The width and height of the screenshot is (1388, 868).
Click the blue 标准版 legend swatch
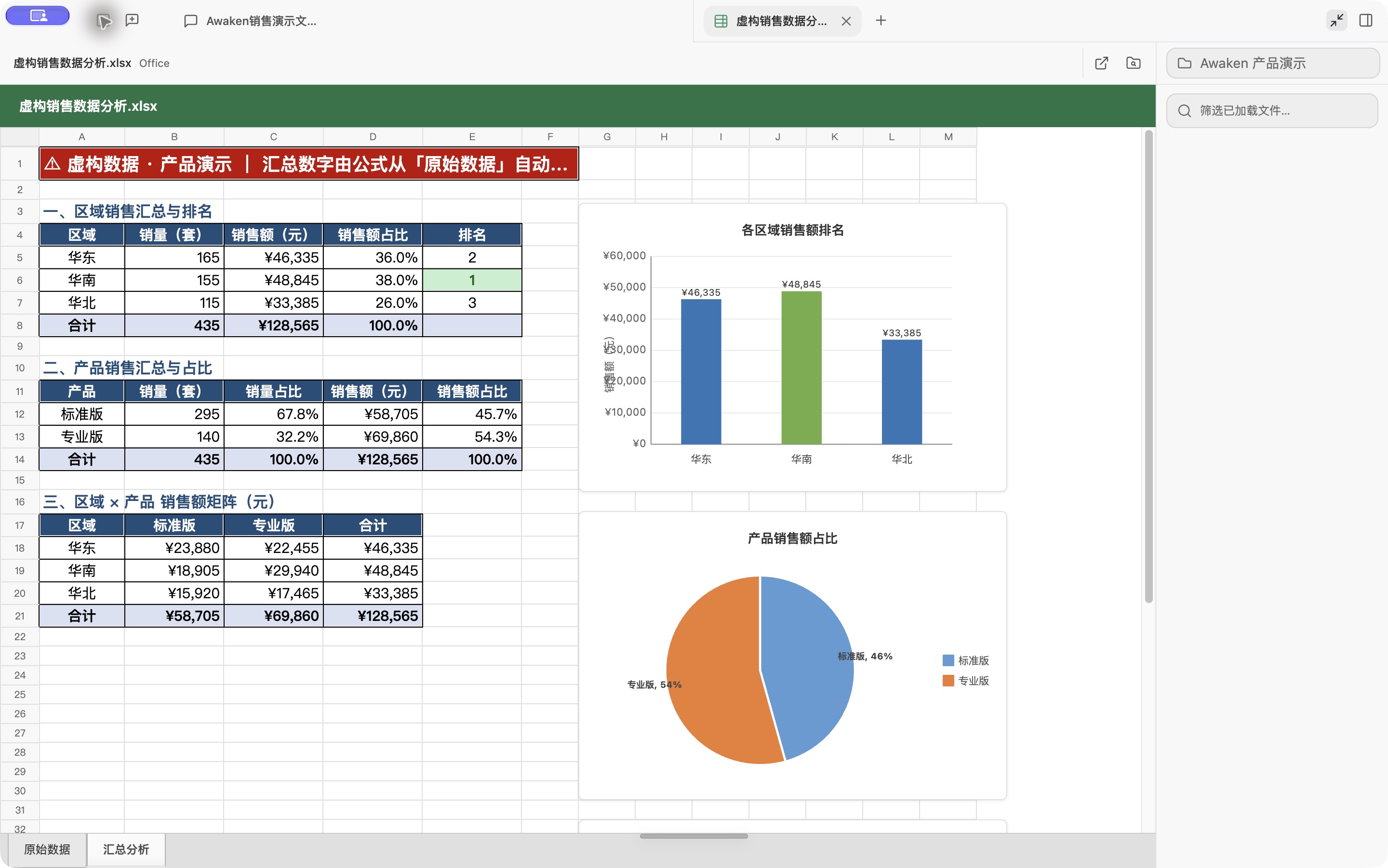[948, 660]
